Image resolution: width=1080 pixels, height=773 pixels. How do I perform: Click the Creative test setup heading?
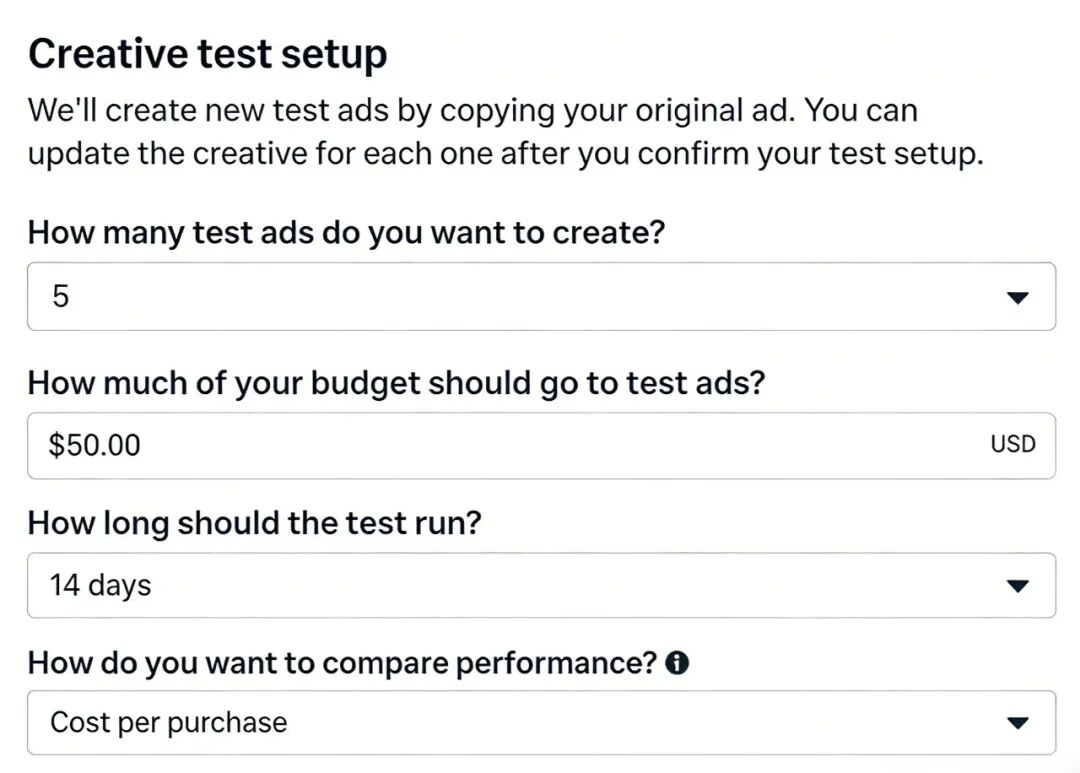208,53
